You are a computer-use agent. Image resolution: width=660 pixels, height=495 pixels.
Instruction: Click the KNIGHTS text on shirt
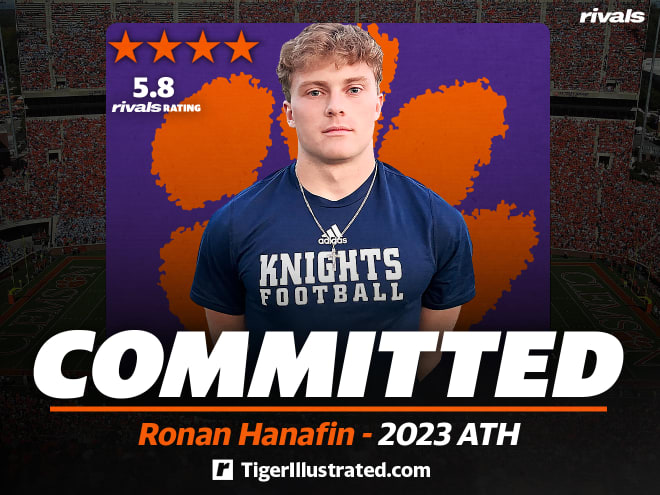(330, 266)
